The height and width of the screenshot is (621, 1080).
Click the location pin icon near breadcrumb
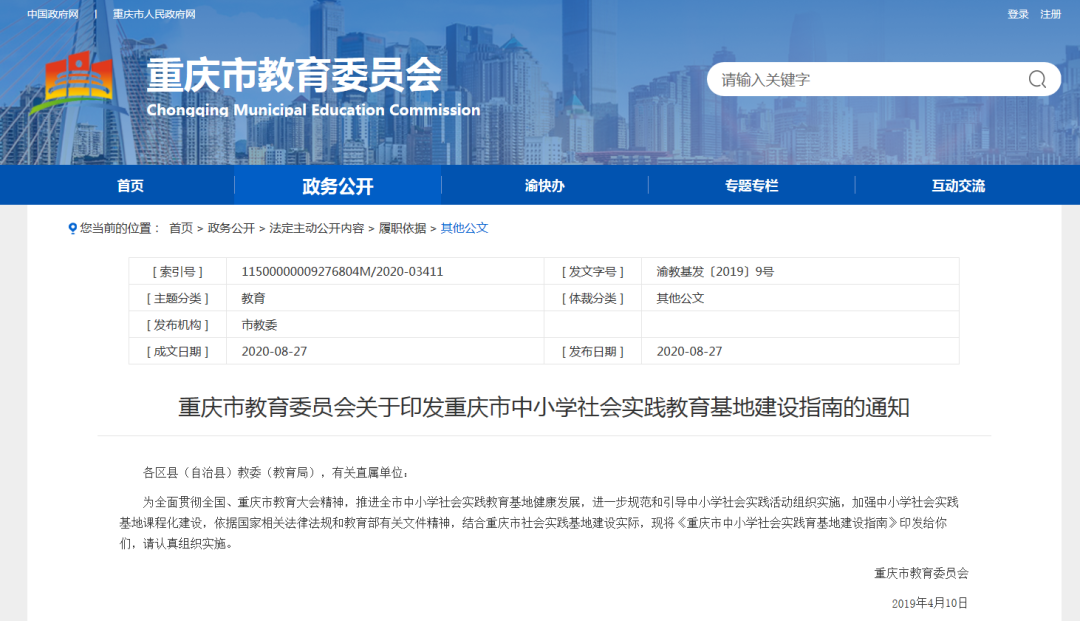(x=70, y=227)
